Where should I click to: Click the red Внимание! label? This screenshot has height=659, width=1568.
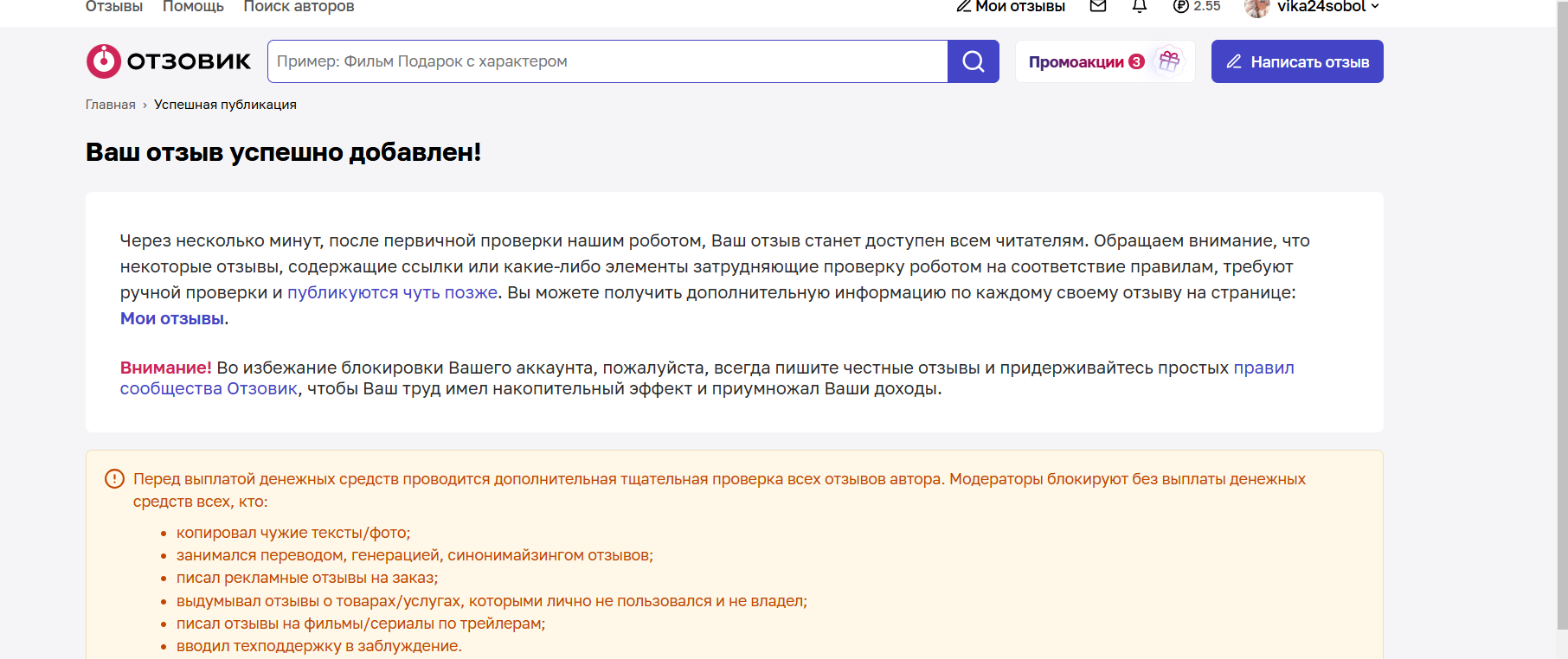[166, 368]
